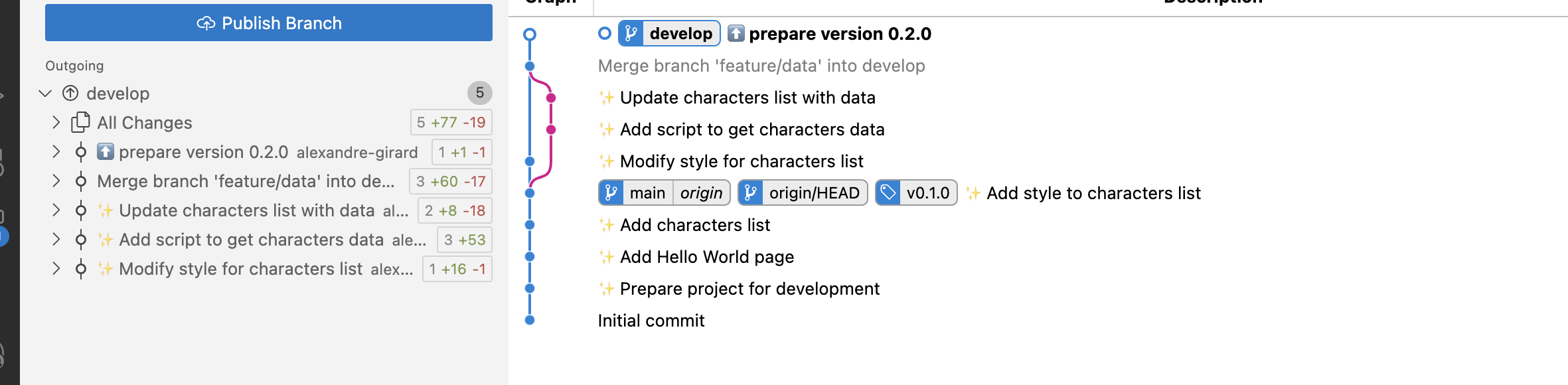Click the All Changes files icon
The image size is (1568, 385).
click(x=80, y=122)
